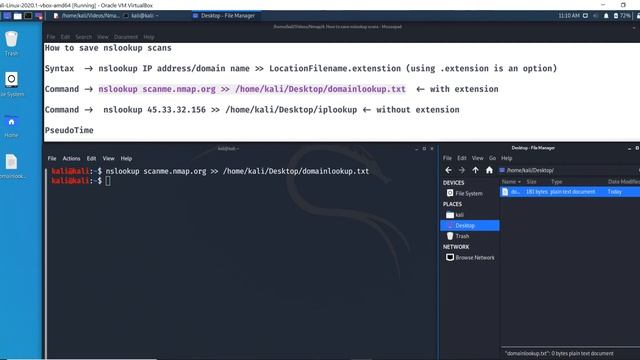
Task: Launch the terminal from the top panel launcher
Action: 28,16
